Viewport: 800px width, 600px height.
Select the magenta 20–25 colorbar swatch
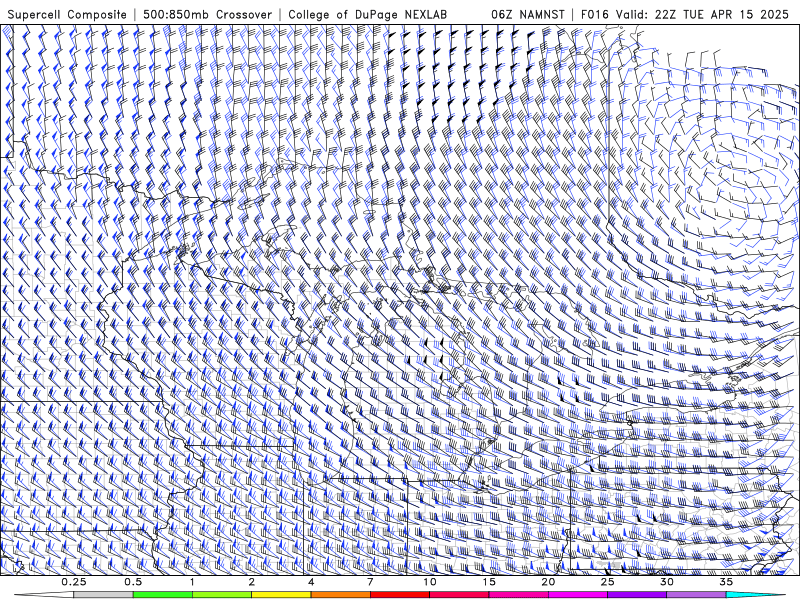pos(578,595)
